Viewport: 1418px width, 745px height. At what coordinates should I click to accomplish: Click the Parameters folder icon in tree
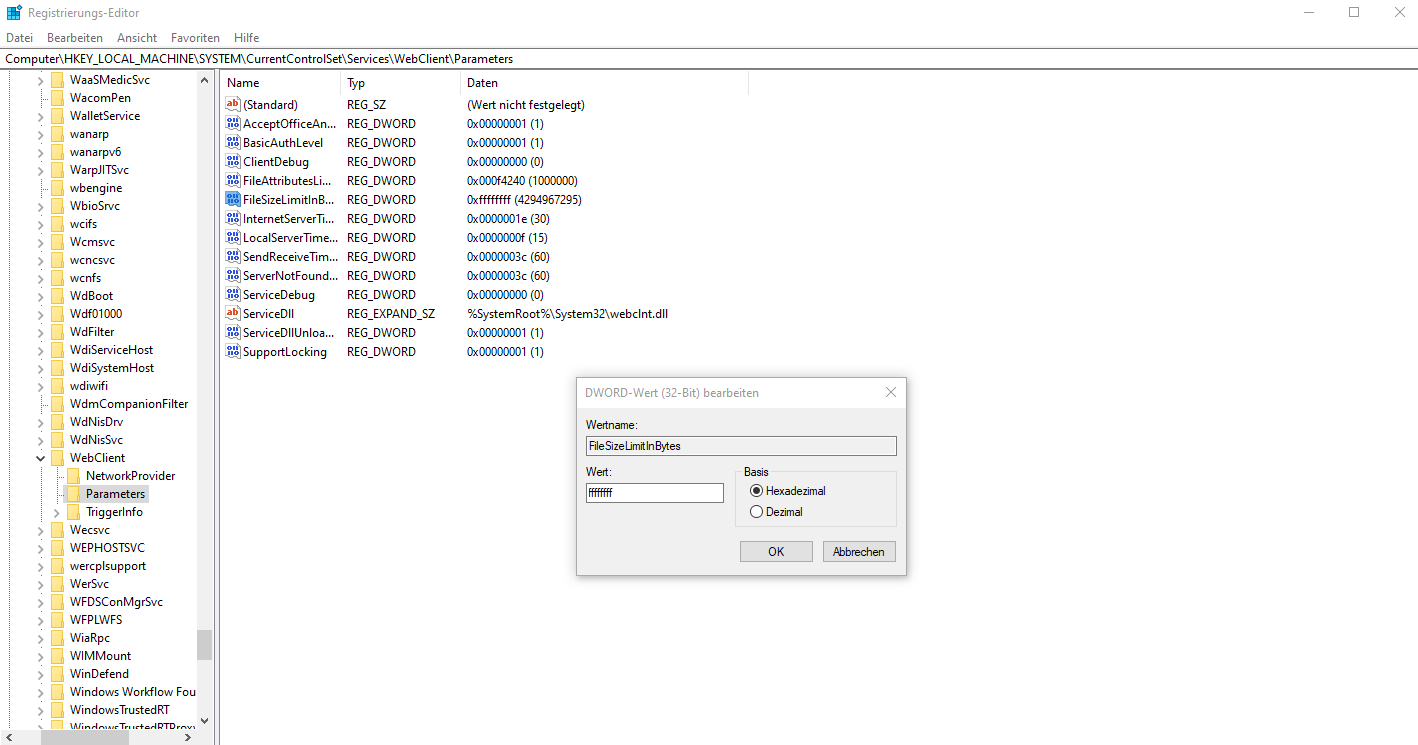[73, 494]
